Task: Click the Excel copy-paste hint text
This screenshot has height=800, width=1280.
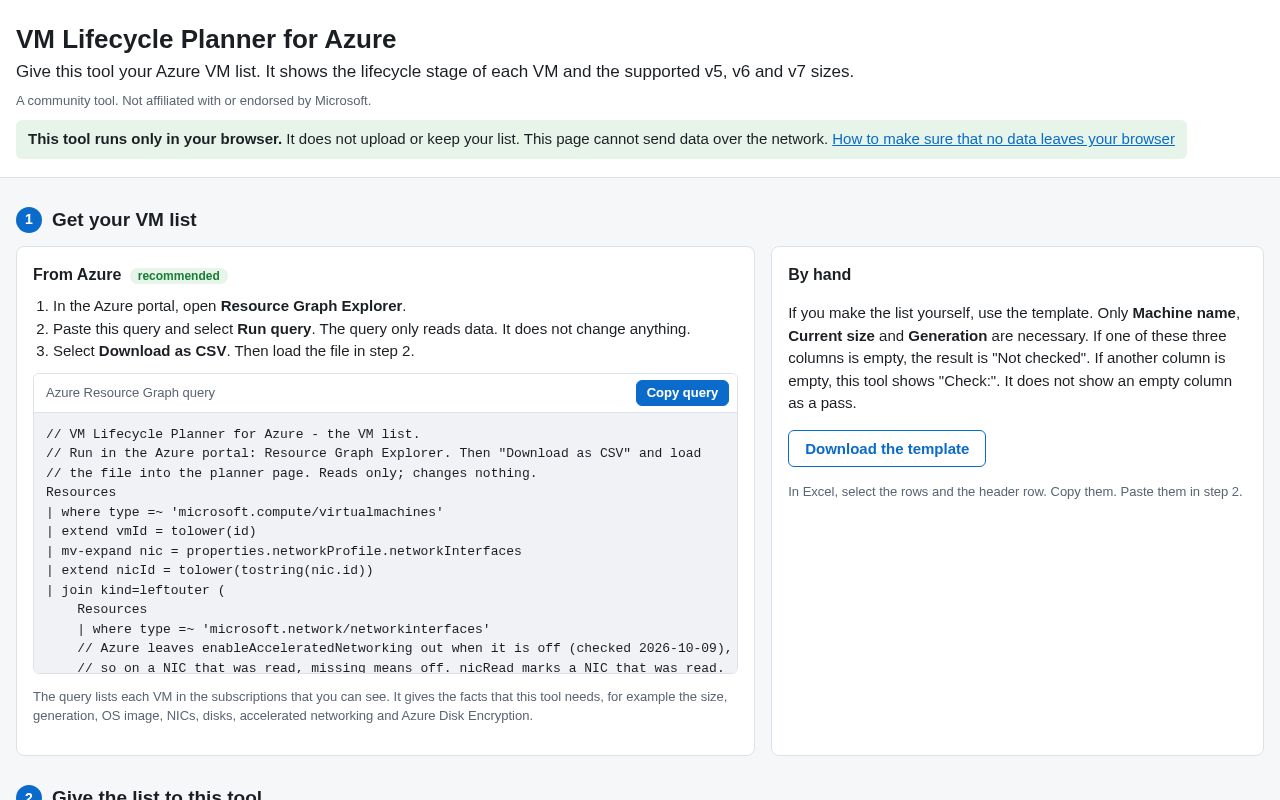Action: pos(1015,492)
